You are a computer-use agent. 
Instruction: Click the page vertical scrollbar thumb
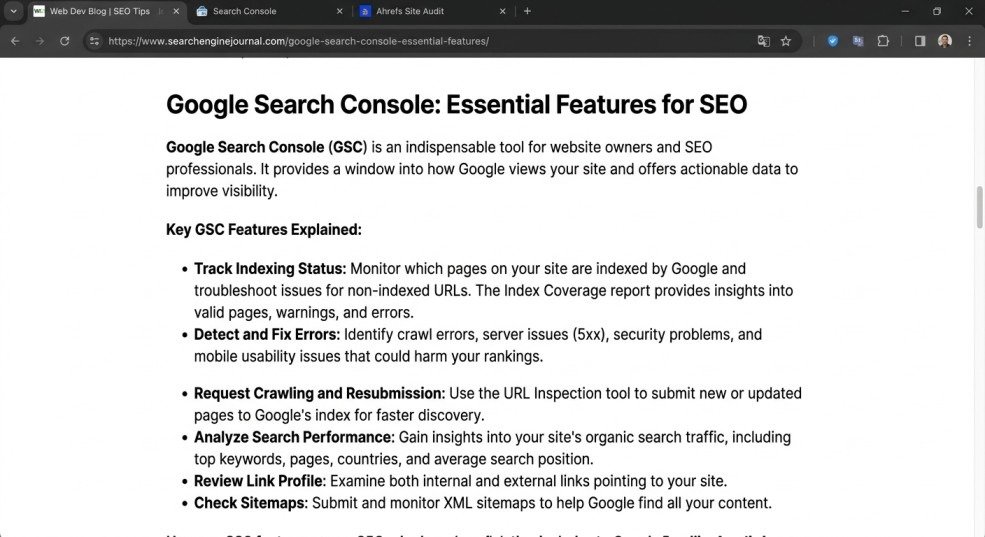pyautogui.click(x=979, y=206)
